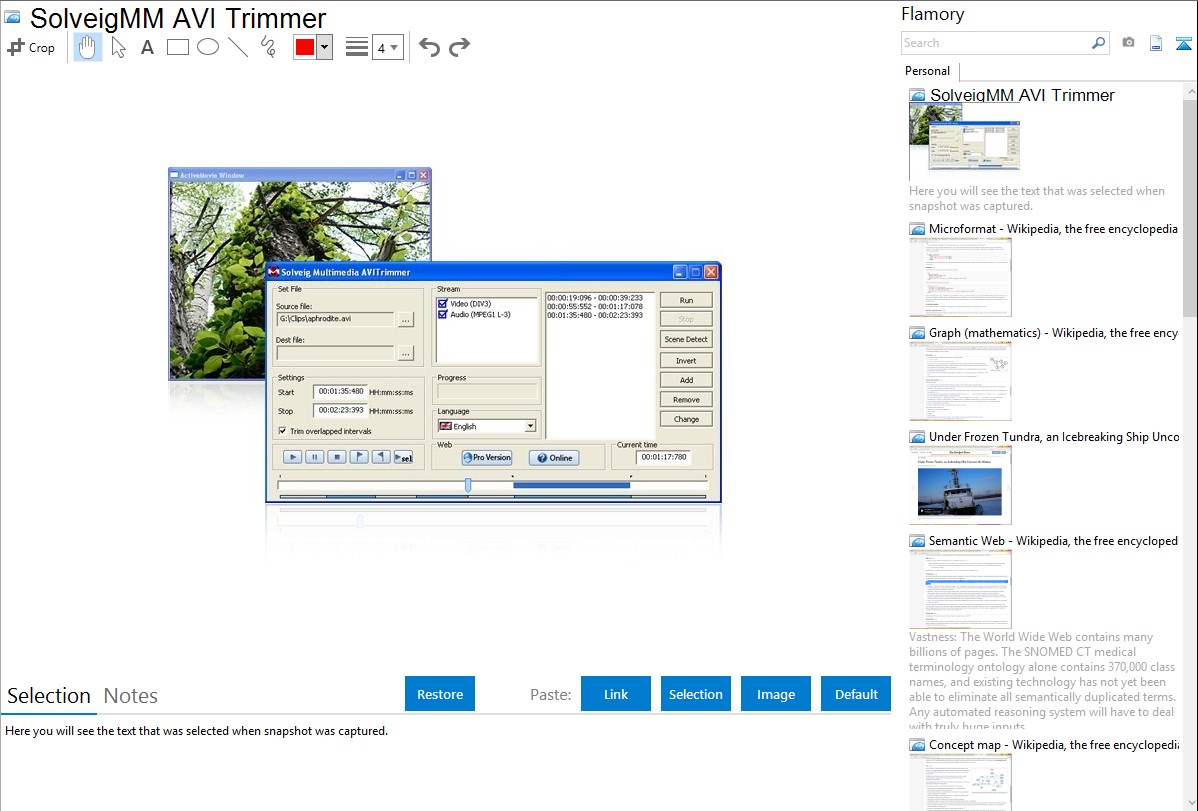Pick the arrow pointer selection tool

point(118,47)
